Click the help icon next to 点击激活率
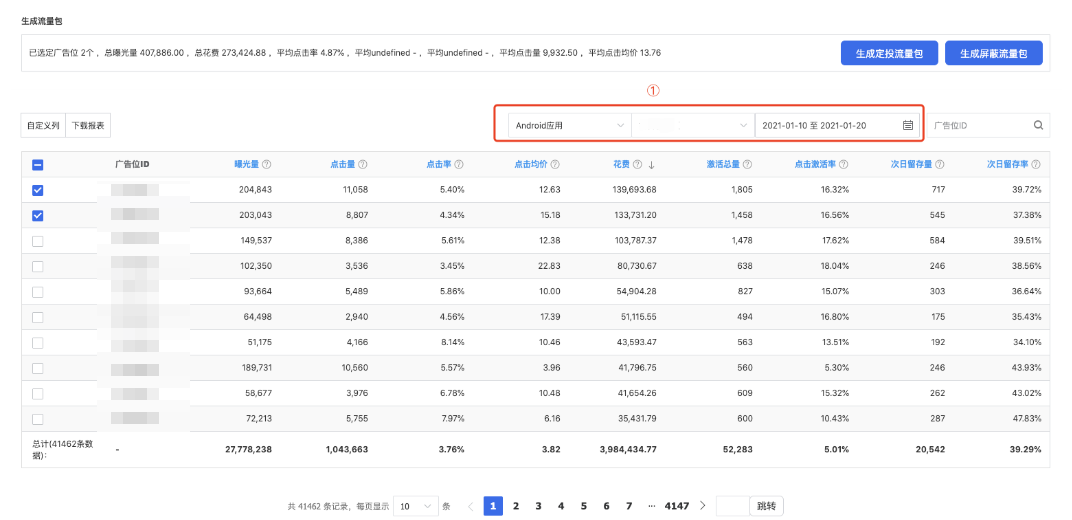The height and width of the screenshot is (520, 1072). 844,165
